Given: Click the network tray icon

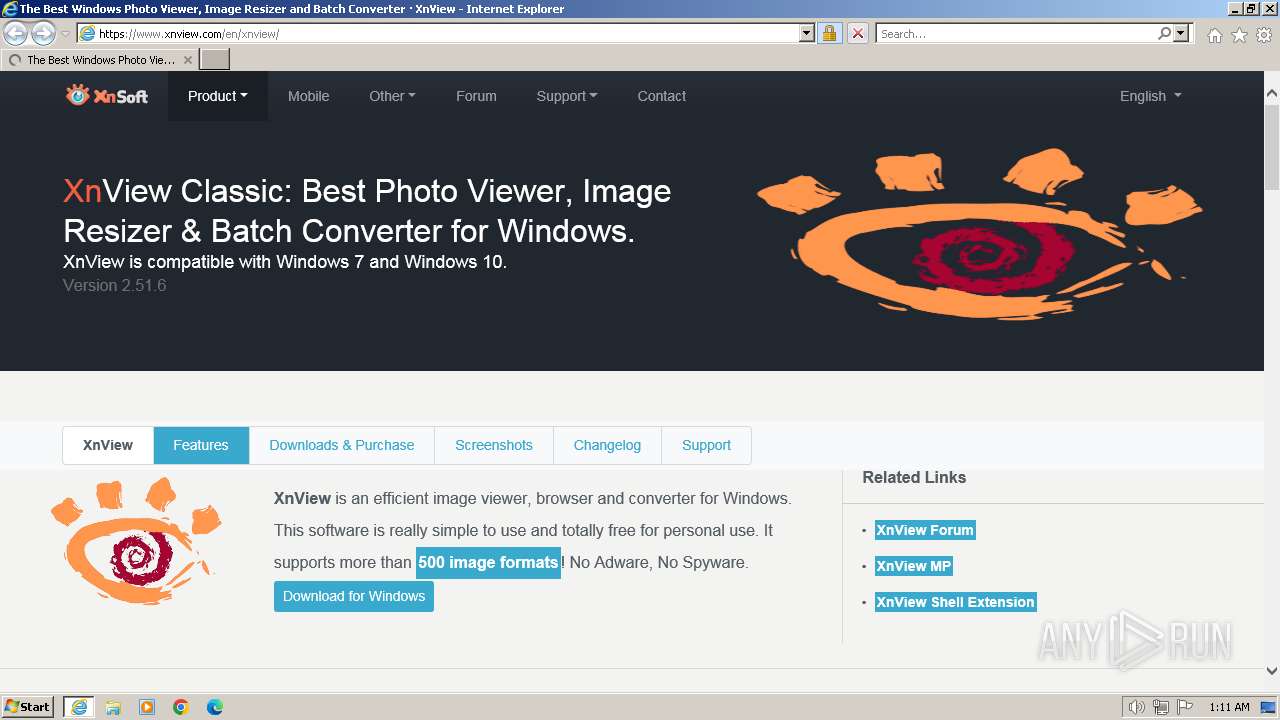Looking at the screenshot, I should coord(1160,707).
